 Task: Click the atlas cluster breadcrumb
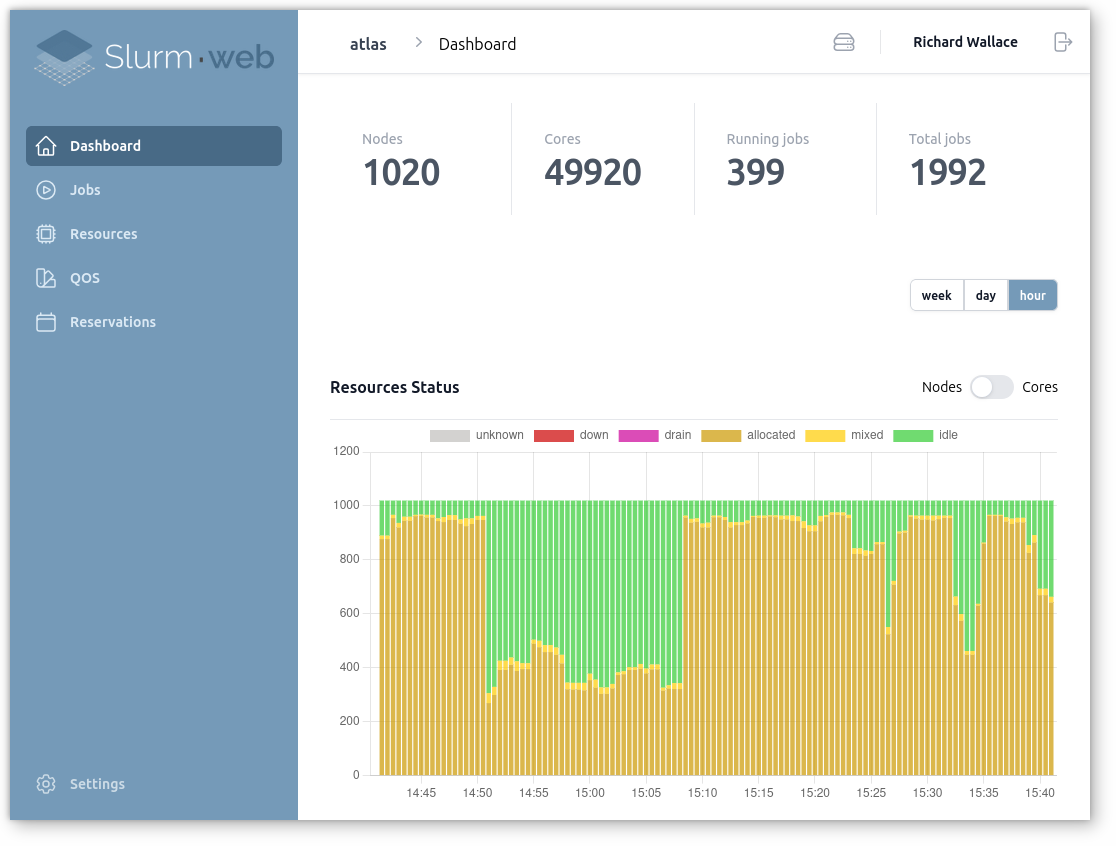coord(368,44)
